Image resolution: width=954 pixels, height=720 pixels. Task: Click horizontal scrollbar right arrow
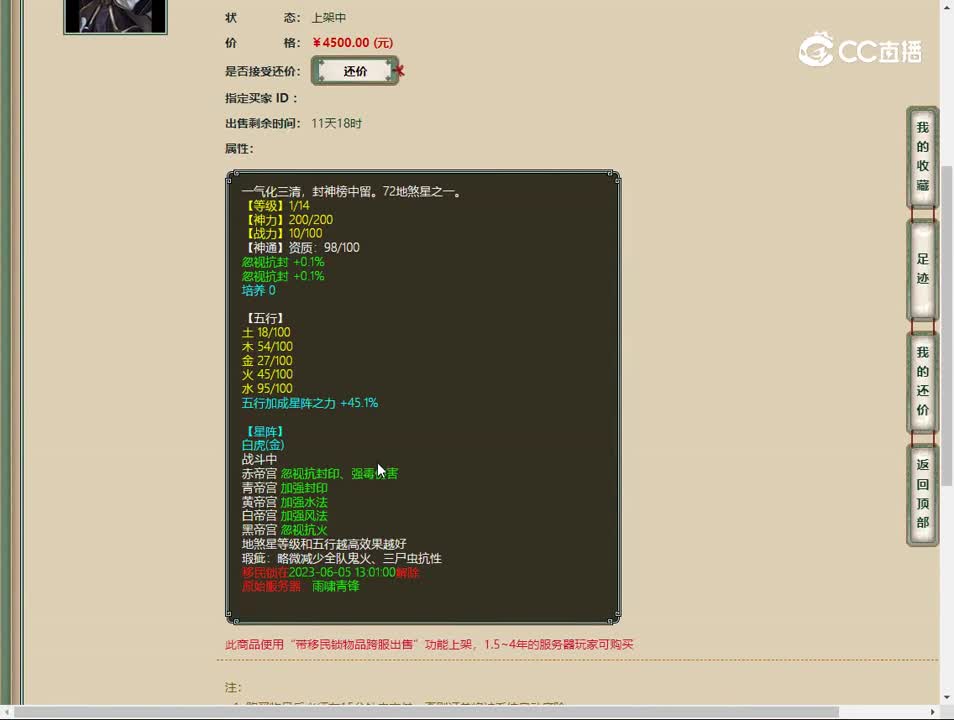coord(933,711)
